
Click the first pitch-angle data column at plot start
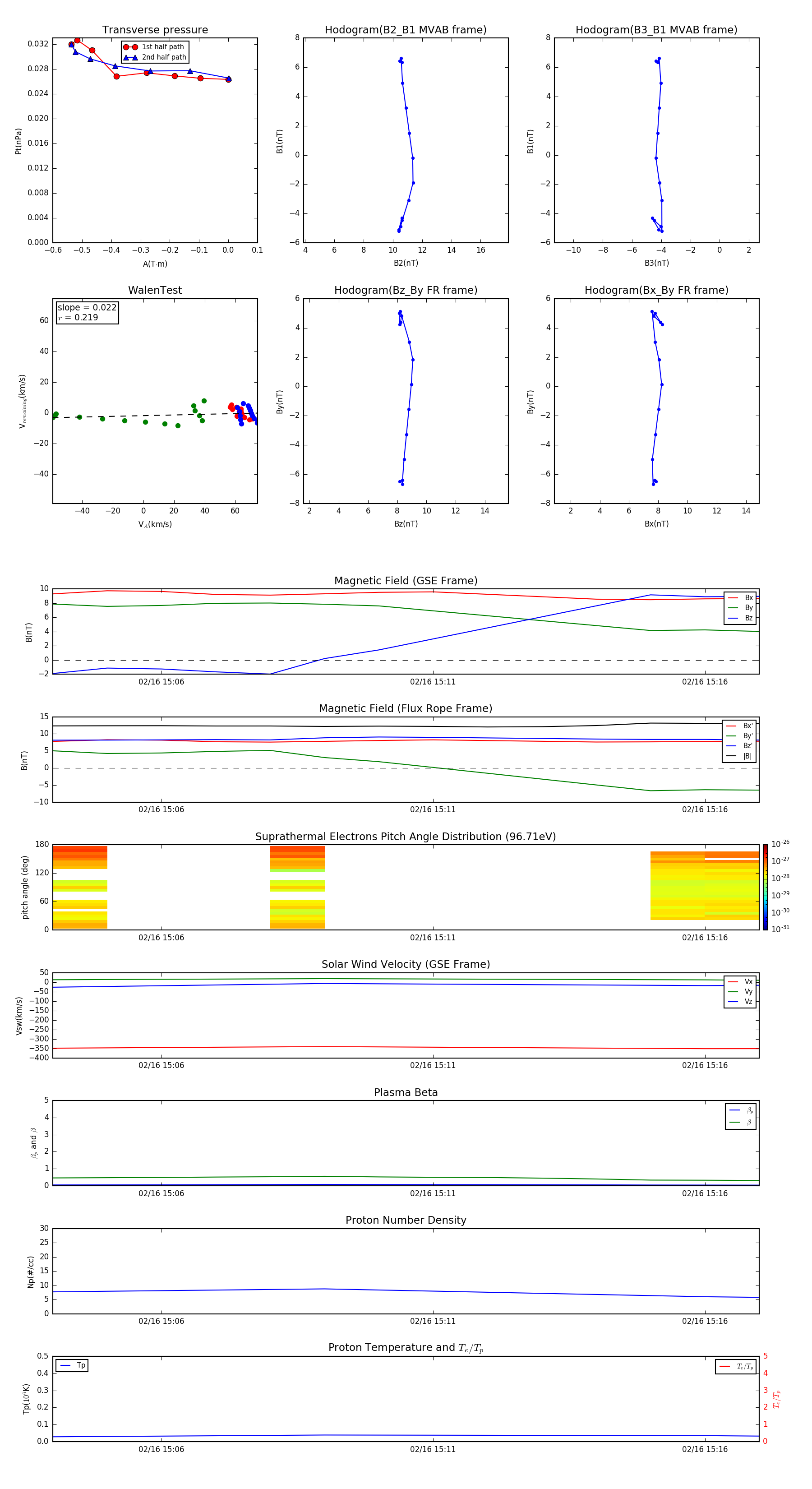point(80,887)
